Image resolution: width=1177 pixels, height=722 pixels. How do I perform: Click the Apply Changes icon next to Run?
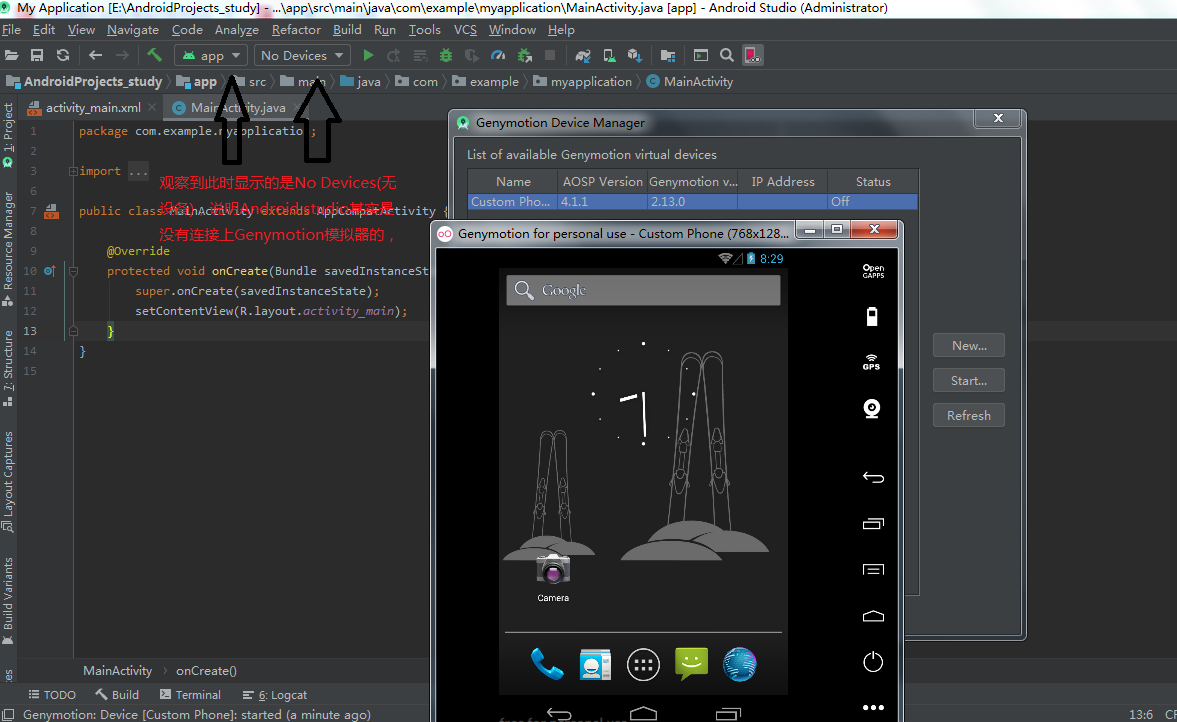(x=393, y=55)
